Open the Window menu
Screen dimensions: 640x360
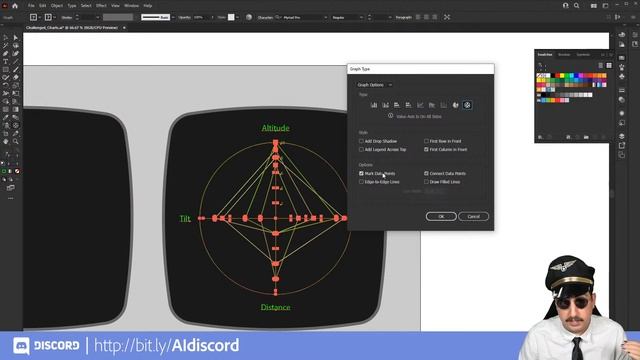coord(131,6)
